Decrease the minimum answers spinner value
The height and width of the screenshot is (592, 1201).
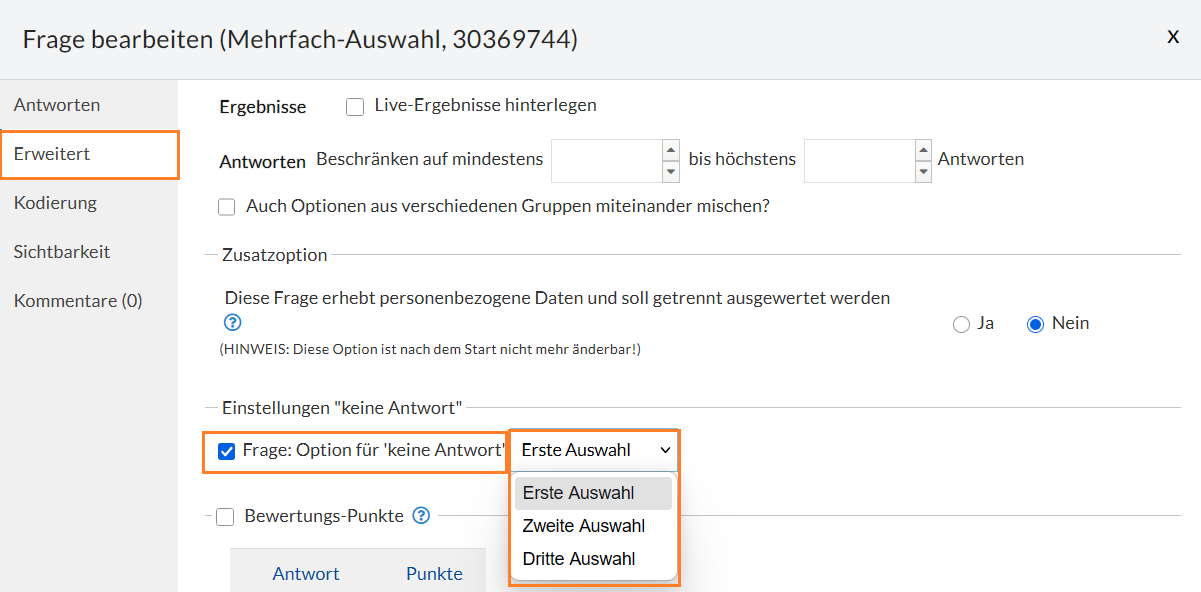tap(671, 171)
